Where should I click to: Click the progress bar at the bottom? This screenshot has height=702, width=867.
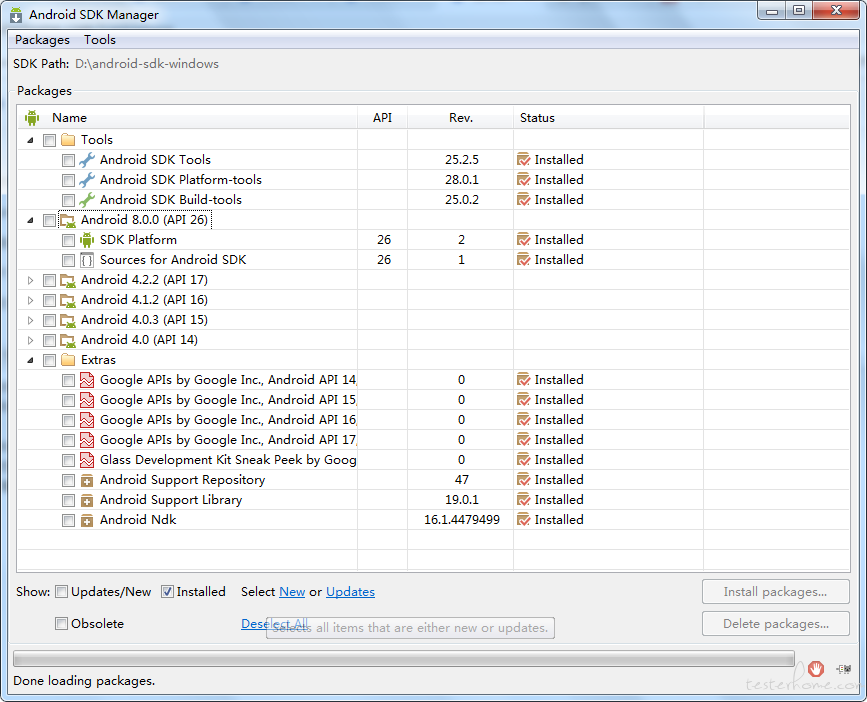tap(404, 659)
